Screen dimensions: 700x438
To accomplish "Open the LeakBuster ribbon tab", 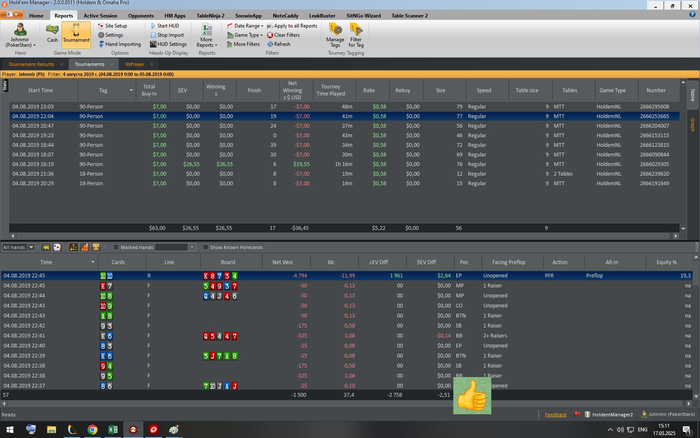I will (322, 16).
